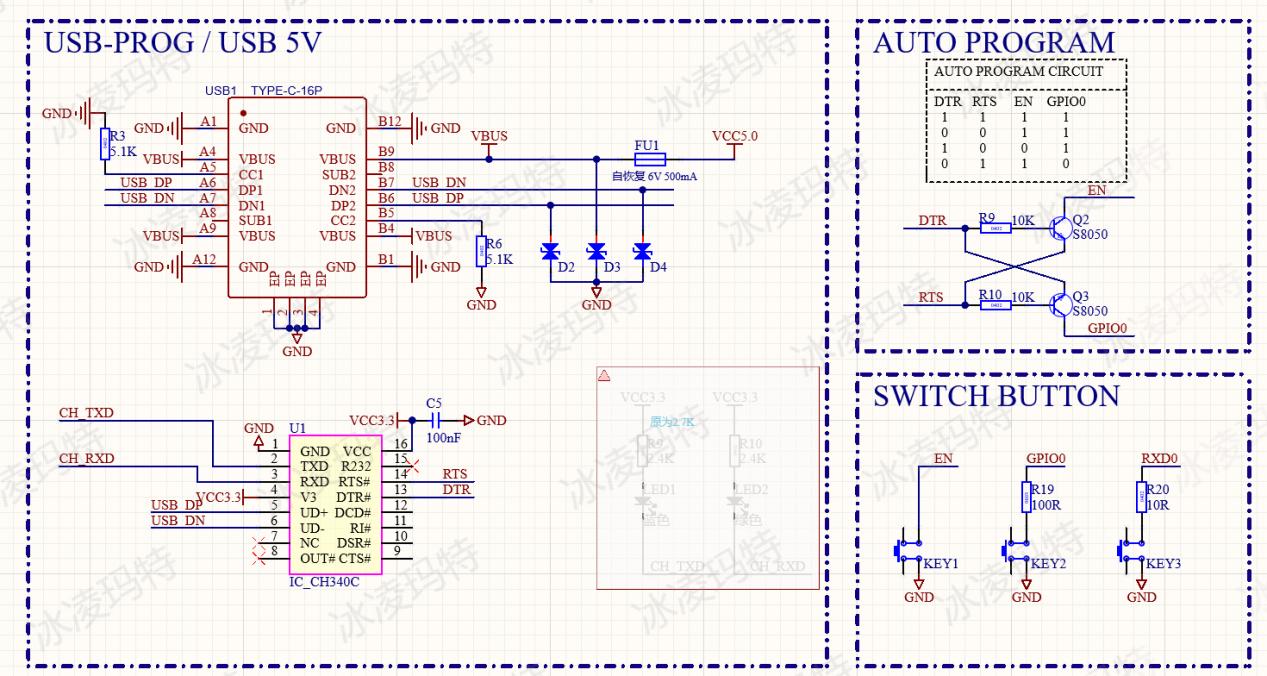Click the EN net label above KEY1
This screenshot has height=676, width=1267.
(943, 459)
